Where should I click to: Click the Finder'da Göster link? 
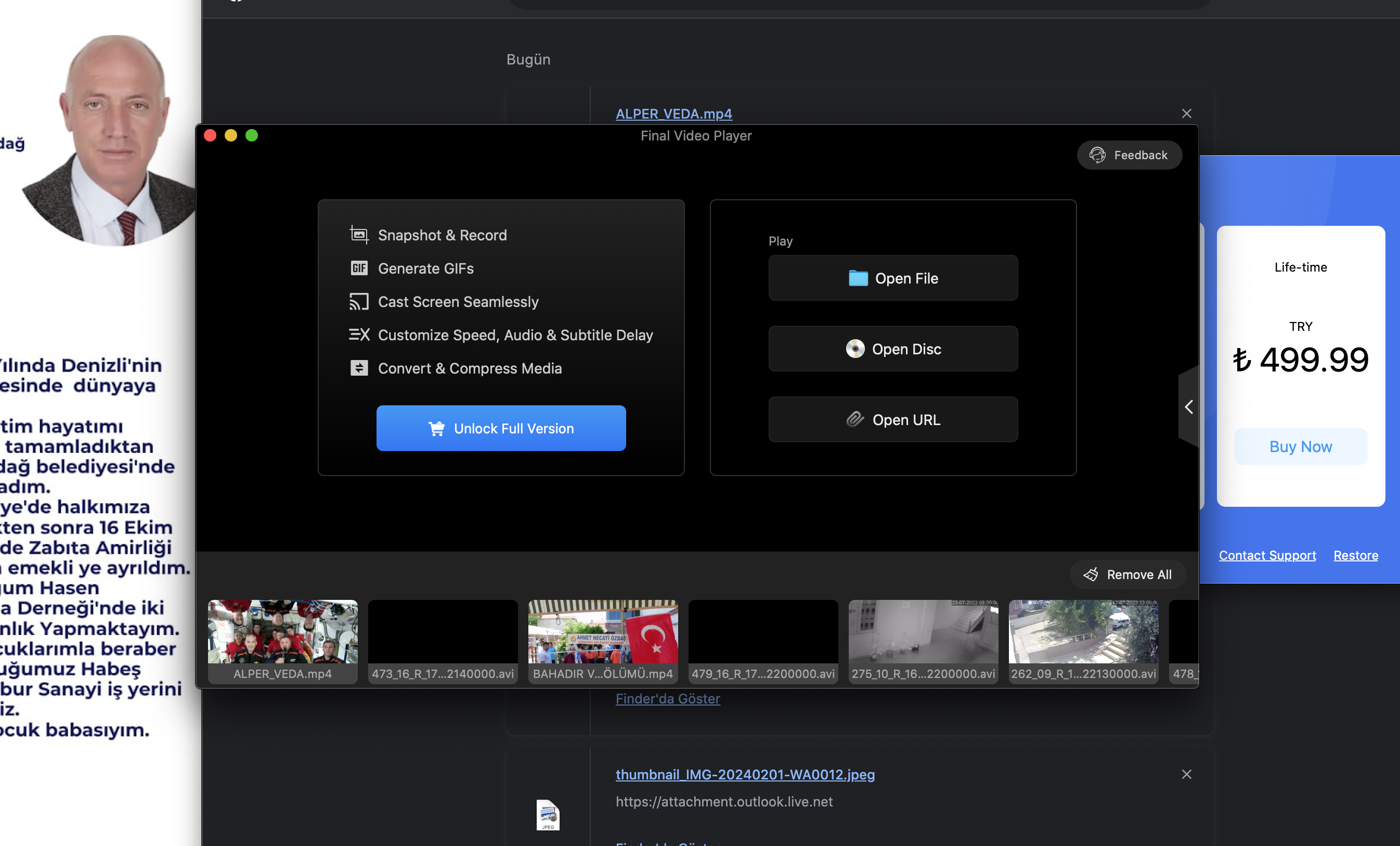click(x=667, y=699)
